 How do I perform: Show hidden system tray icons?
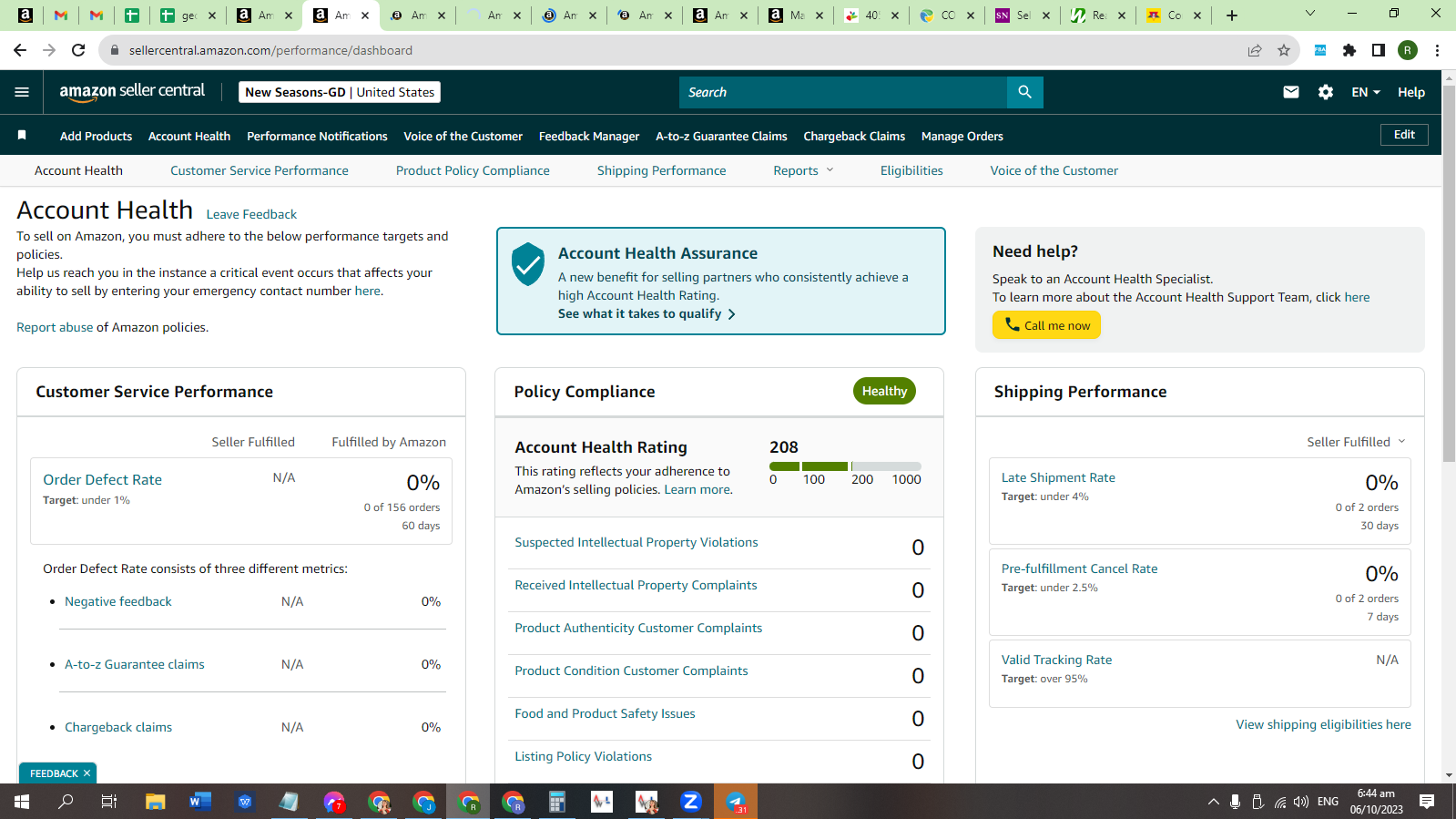[1213, 802]
